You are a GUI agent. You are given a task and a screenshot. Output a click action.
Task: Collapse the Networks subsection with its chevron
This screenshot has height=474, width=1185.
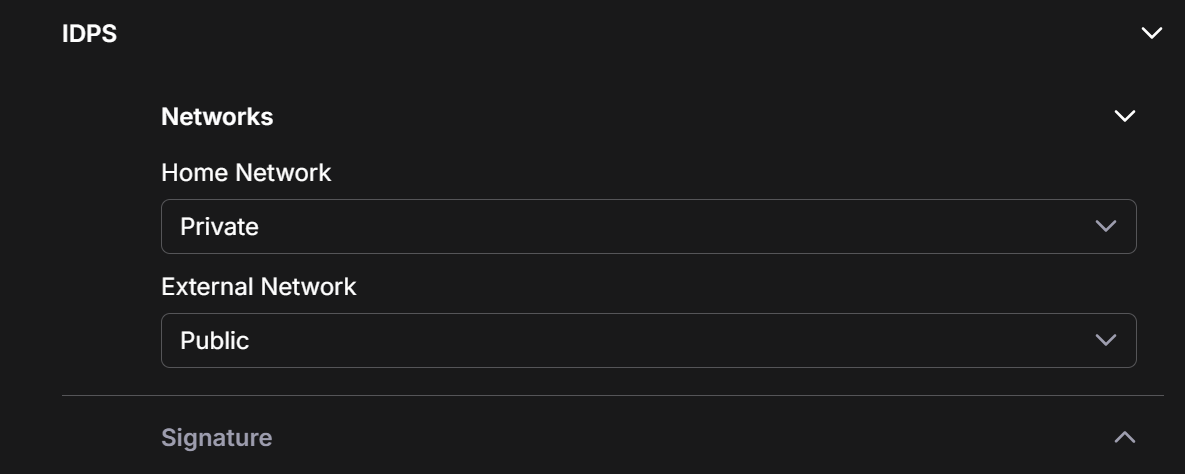point(1124,117)
